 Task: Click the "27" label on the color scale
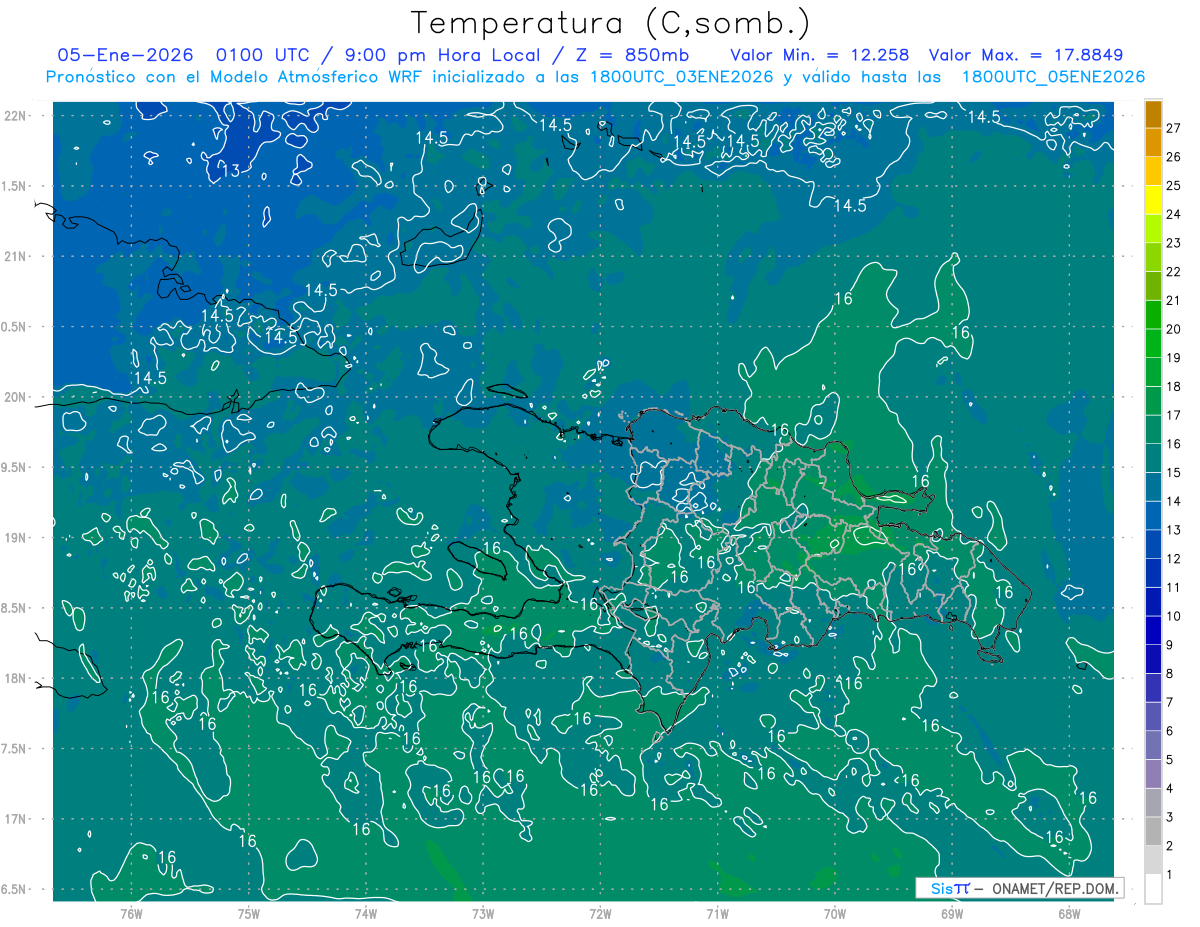point(1173,128)
